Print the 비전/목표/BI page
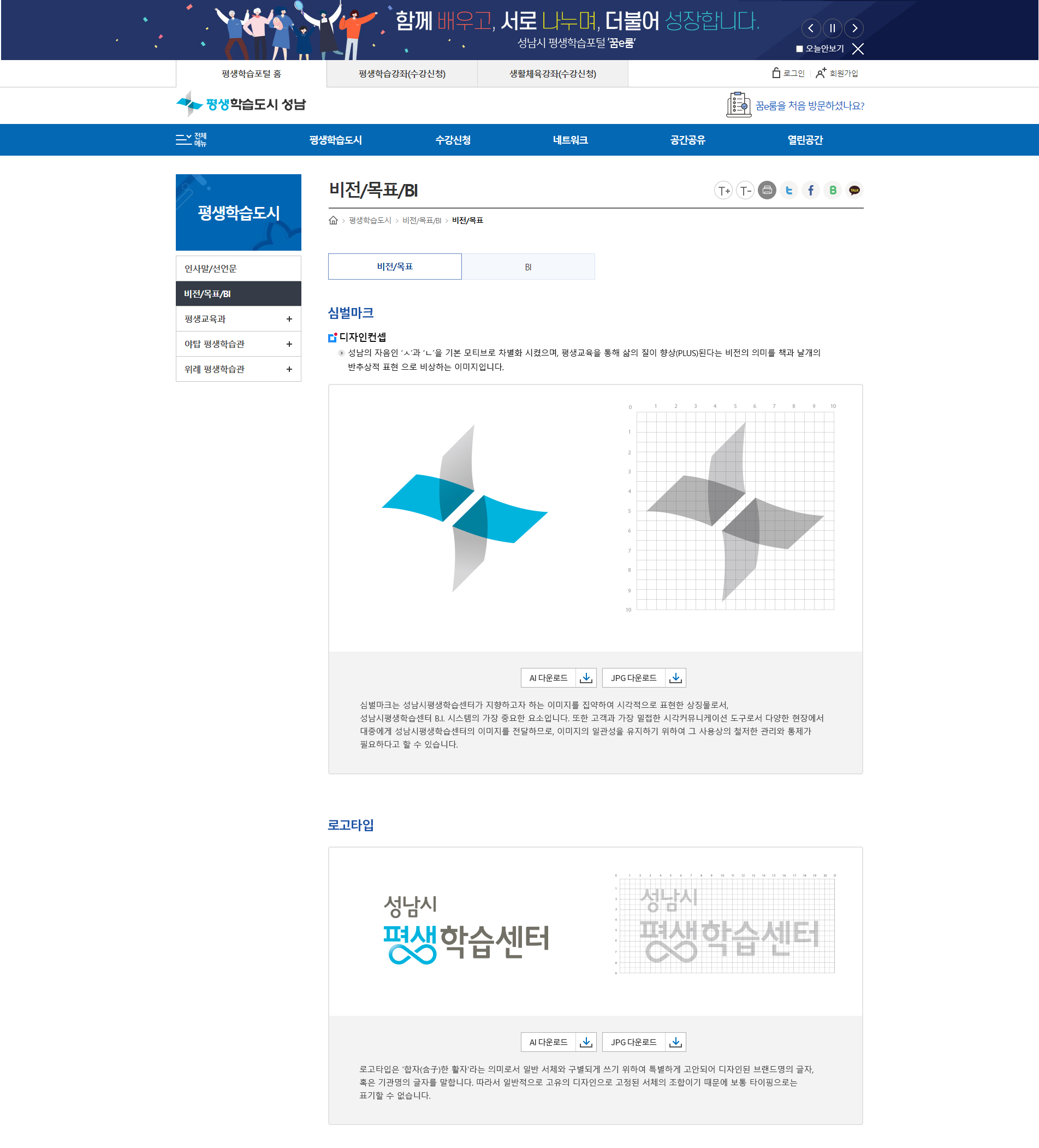This screenshot has width=1039, height=1148. pyautogui.click(x=767, y=191)
